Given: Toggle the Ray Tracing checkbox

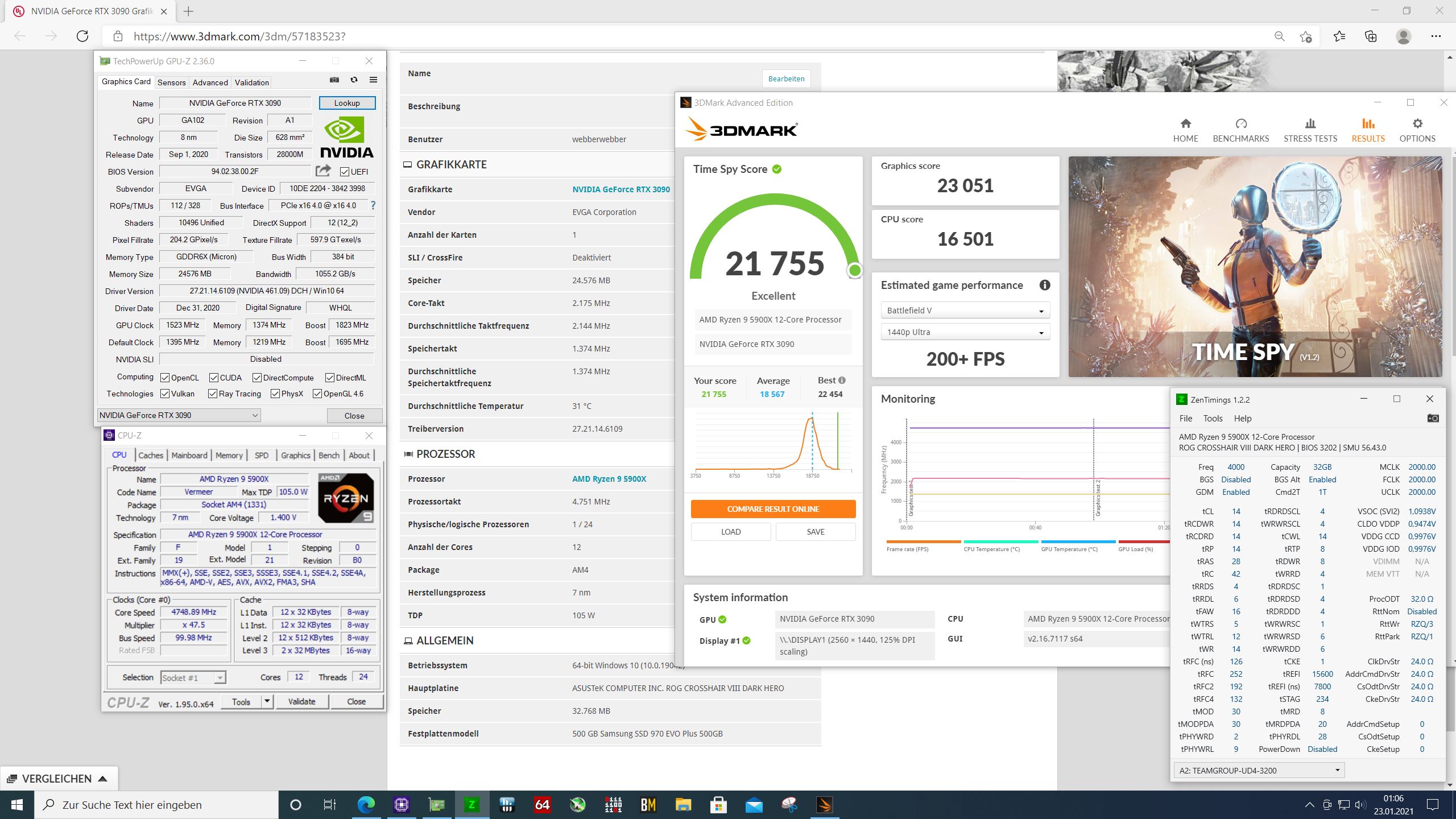Looking at the screenshot, I should pyautogui.click(x=213, y=394).
